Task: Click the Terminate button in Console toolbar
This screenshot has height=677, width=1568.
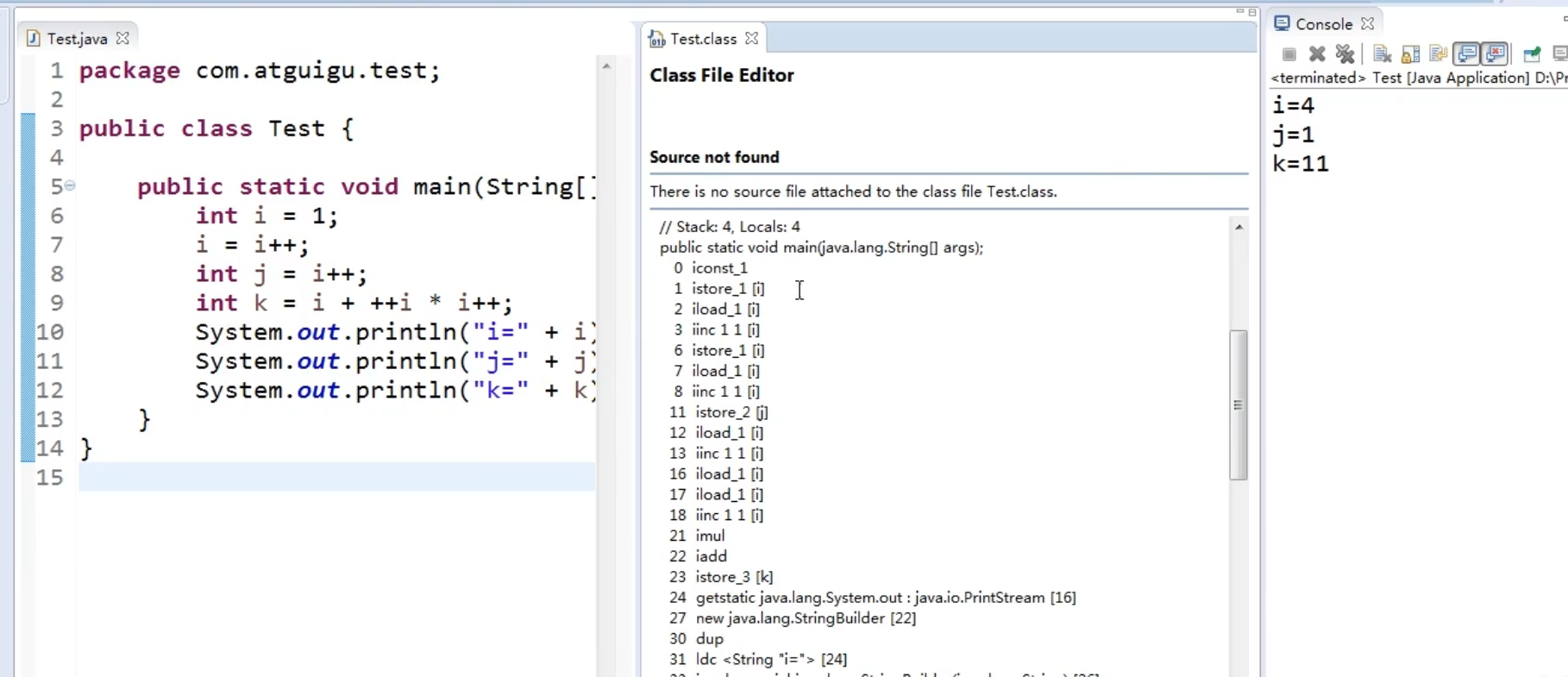Action: tap(1289, 54)
